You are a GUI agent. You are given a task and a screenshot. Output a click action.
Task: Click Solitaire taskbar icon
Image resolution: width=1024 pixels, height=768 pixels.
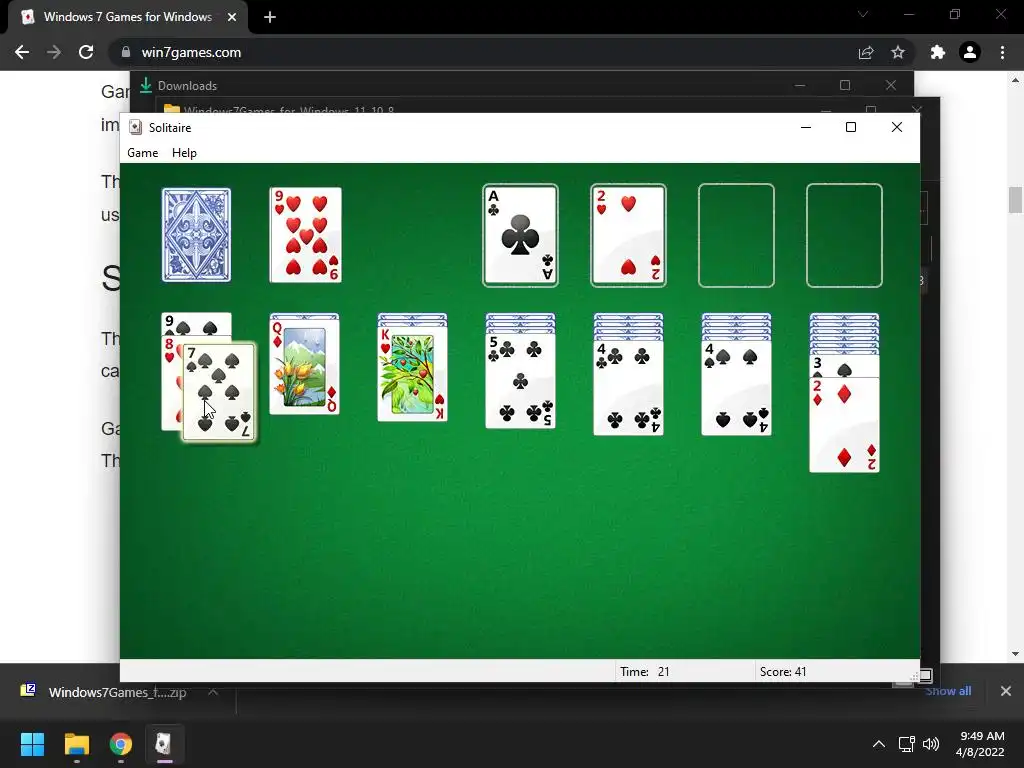pos(164,744)
